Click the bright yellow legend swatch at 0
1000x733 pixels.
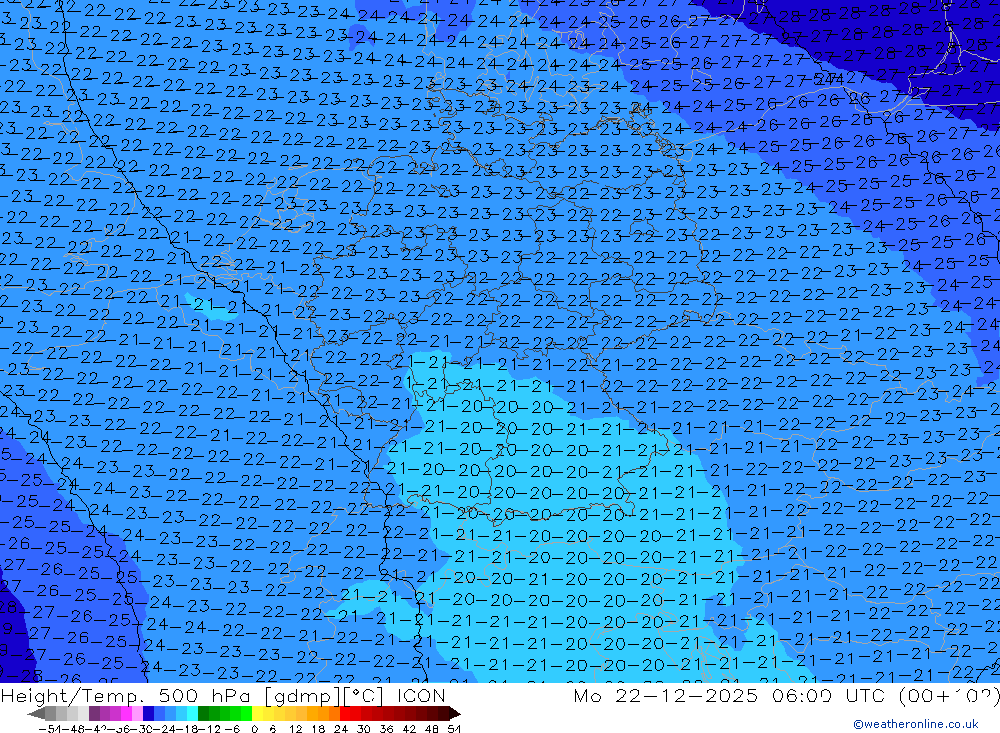point(258,713)
